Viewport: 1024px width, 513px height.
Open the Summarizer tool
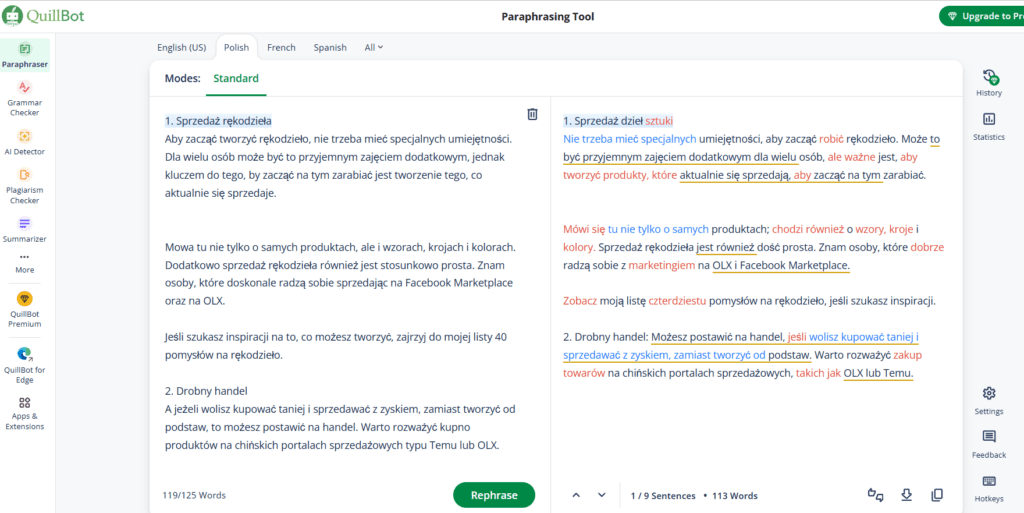pos(24,229)
